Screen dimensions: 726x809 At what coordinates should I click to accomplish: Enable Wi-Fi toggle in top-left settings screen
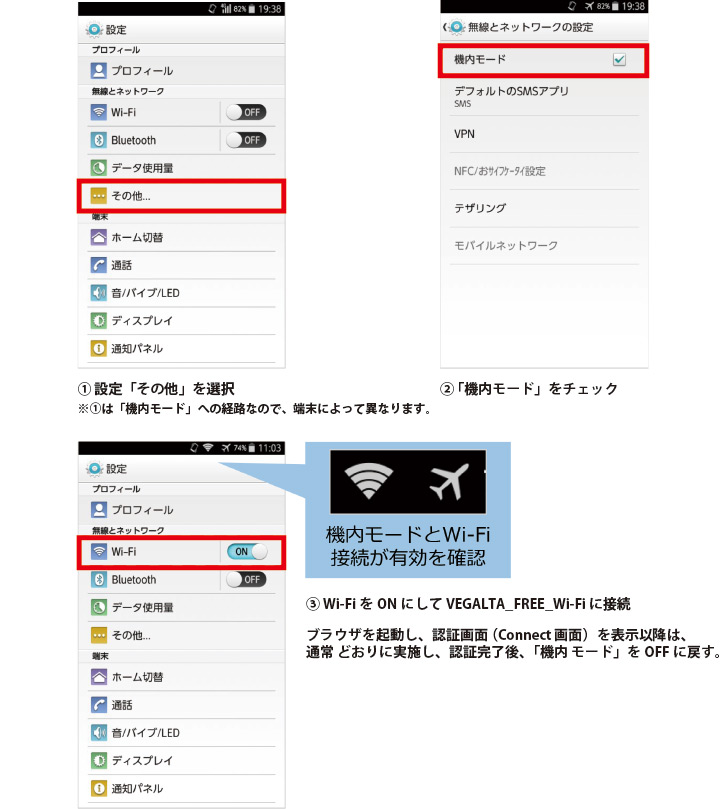pos(247,112)
